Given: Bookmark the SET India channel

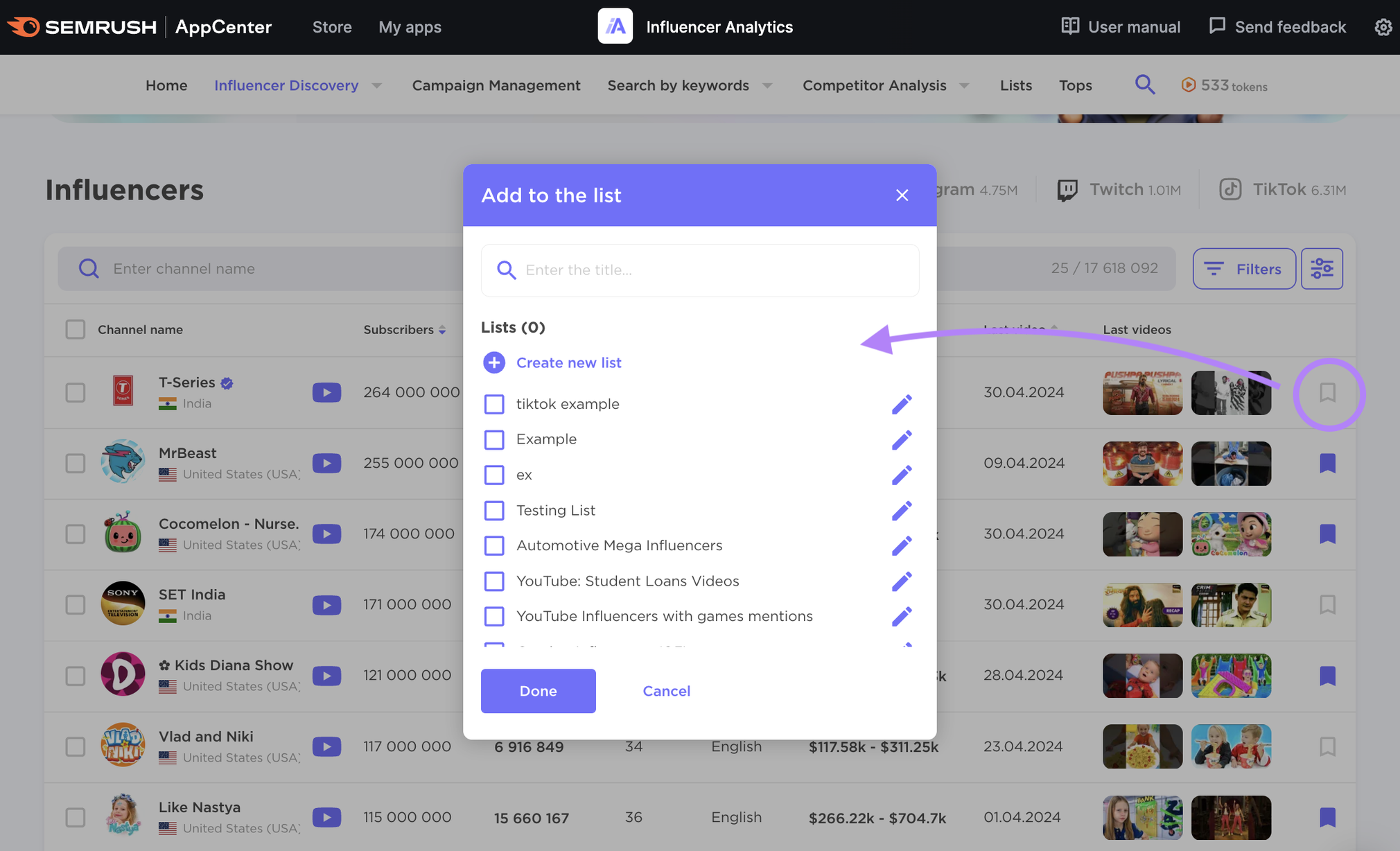Looking at the screenshot, I should coord(1327,604).
